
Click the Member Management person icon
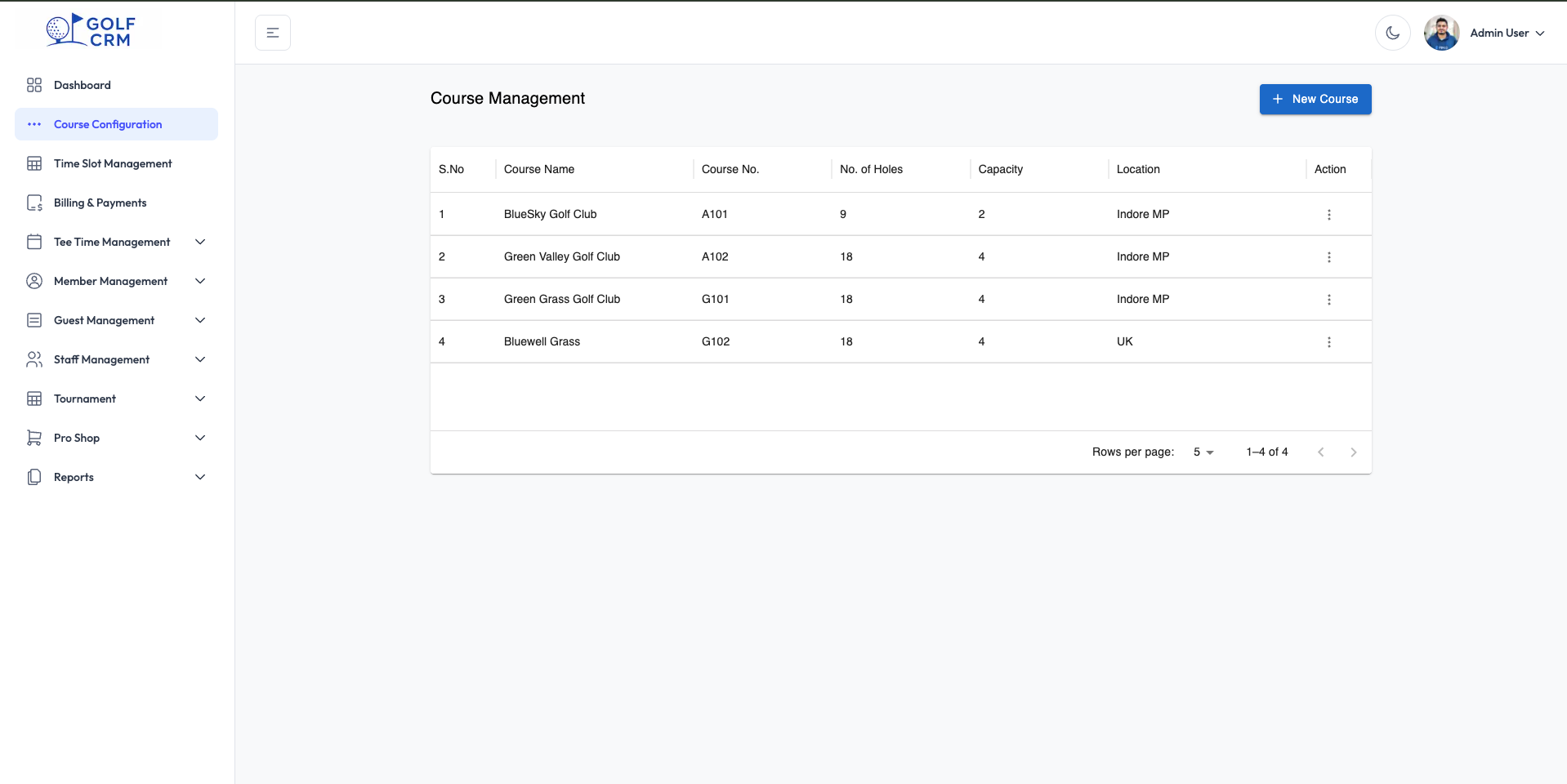tap(33, 281)
